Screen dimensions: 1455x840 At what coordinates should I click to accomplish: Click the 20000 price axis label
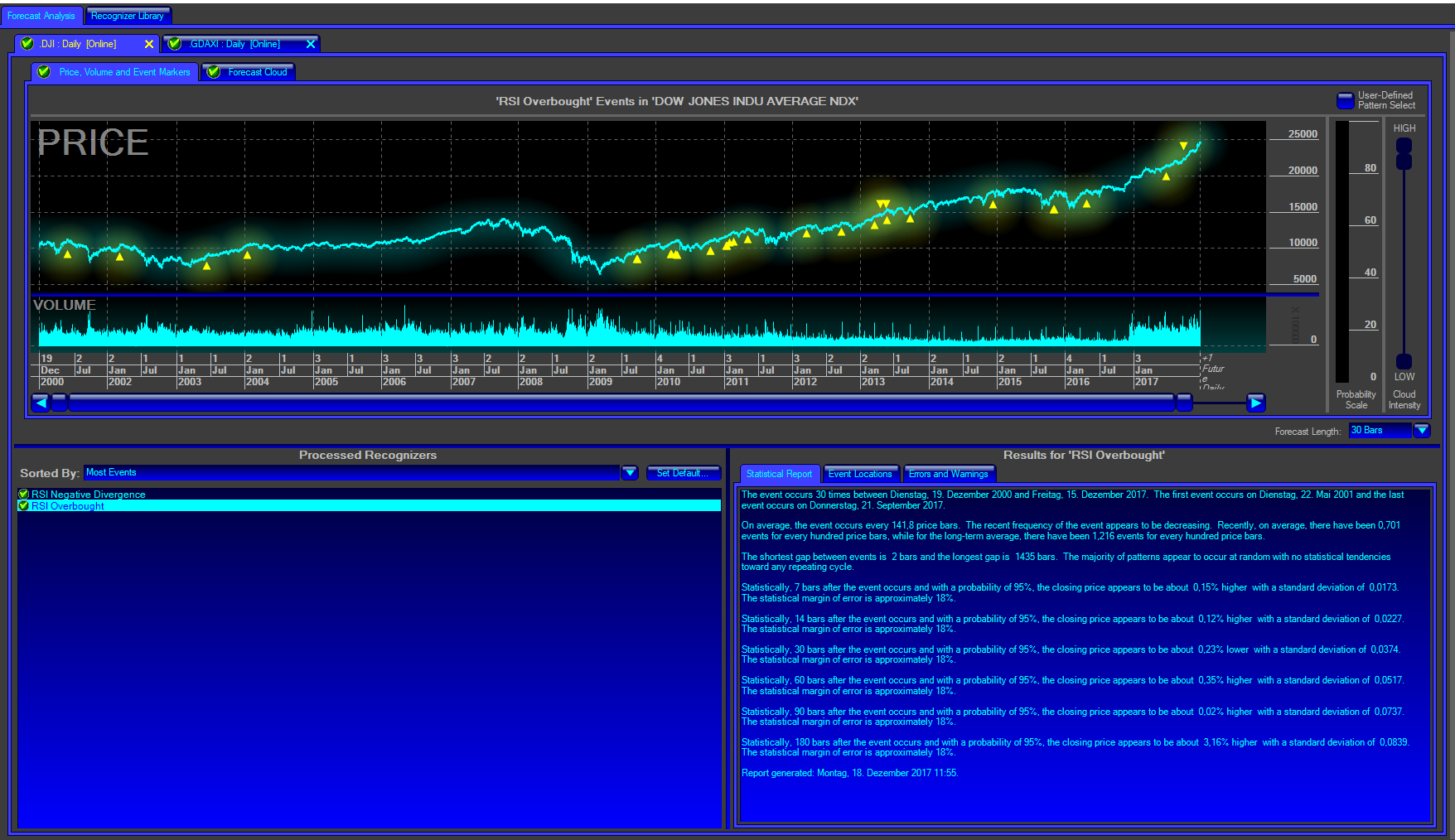(x=1303, y=171)
